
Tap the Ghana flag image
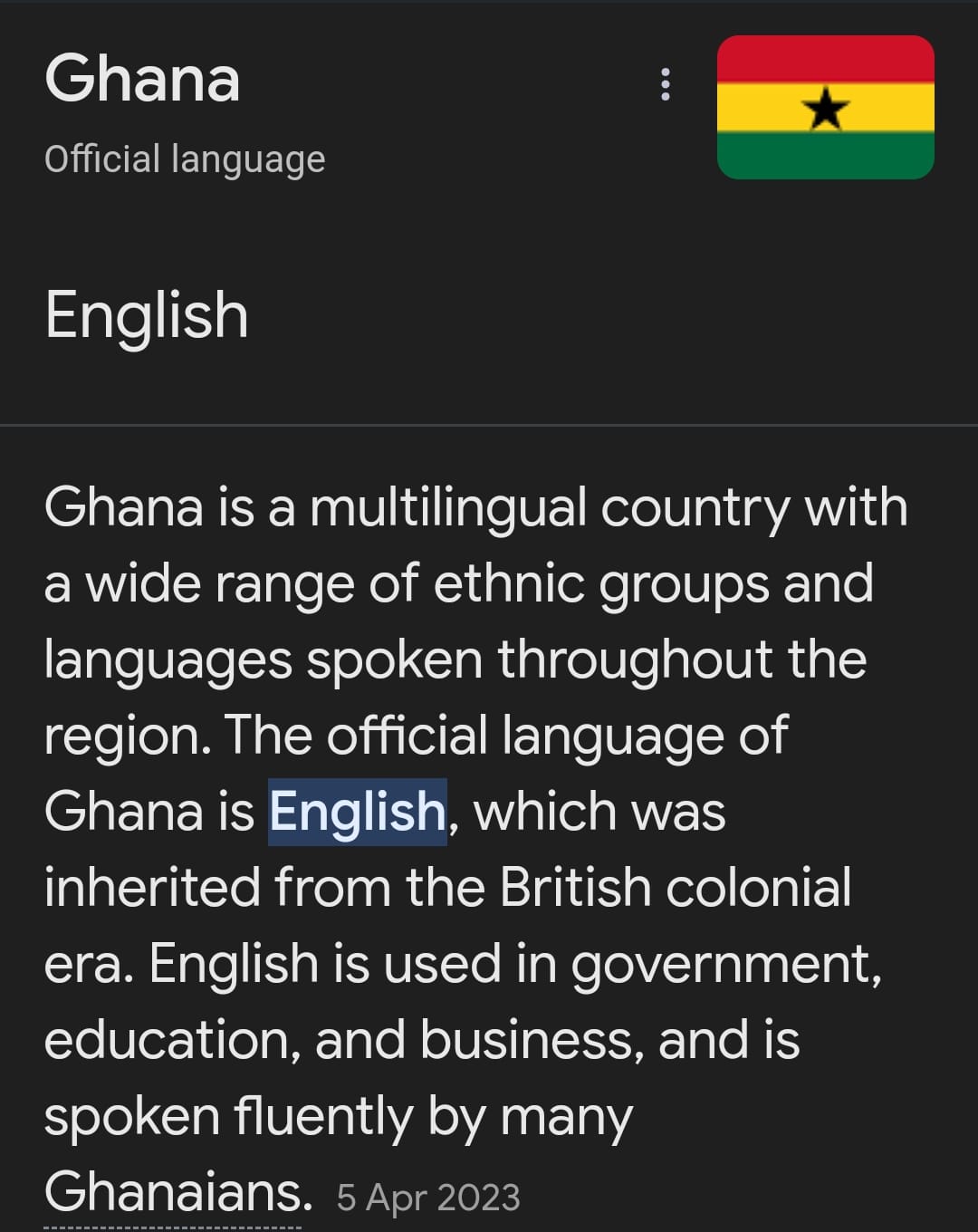point(825,107)
